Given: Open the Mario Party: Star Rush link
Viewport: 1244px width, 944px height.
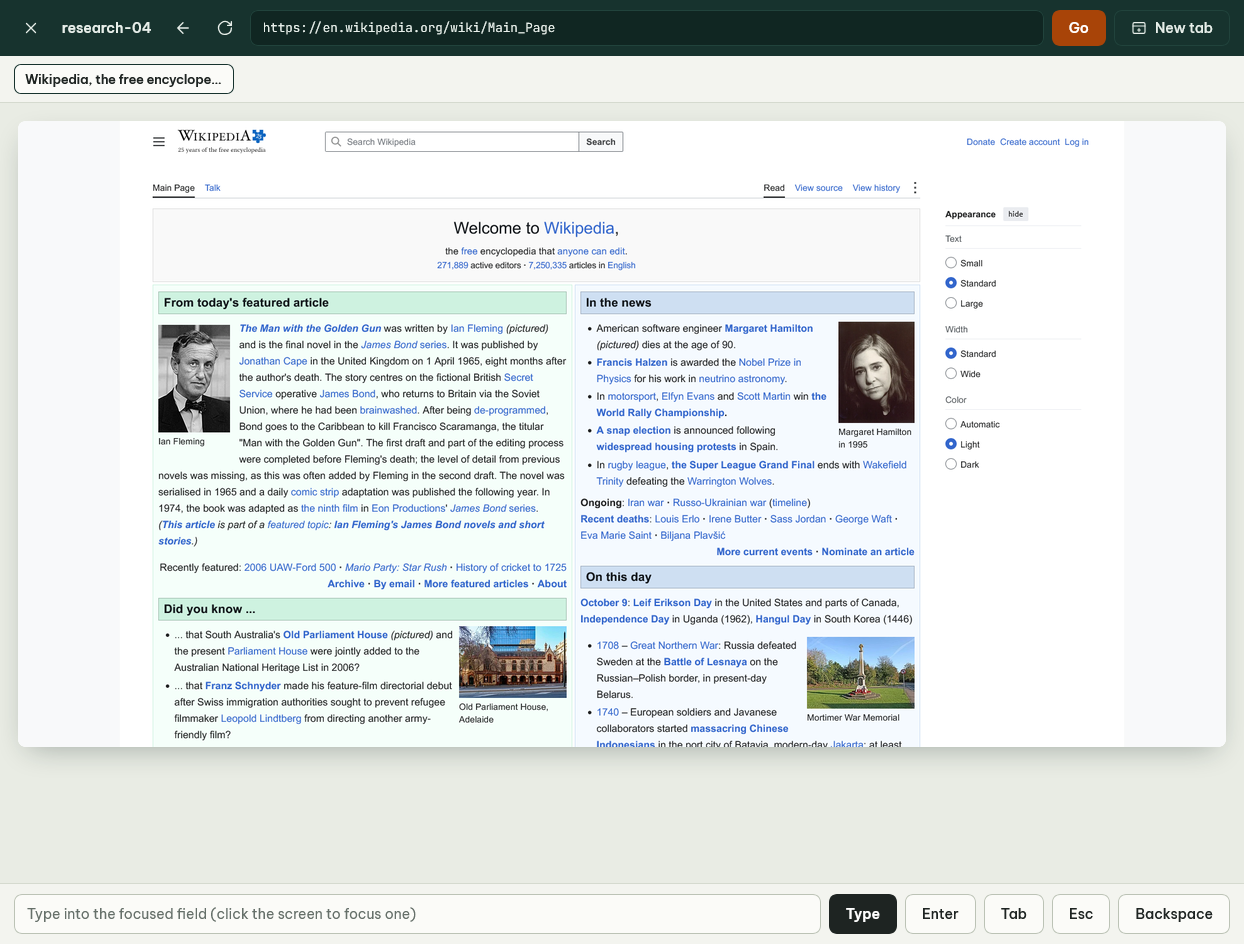Looking at the screenshot, I should click(x=396, y=567).
